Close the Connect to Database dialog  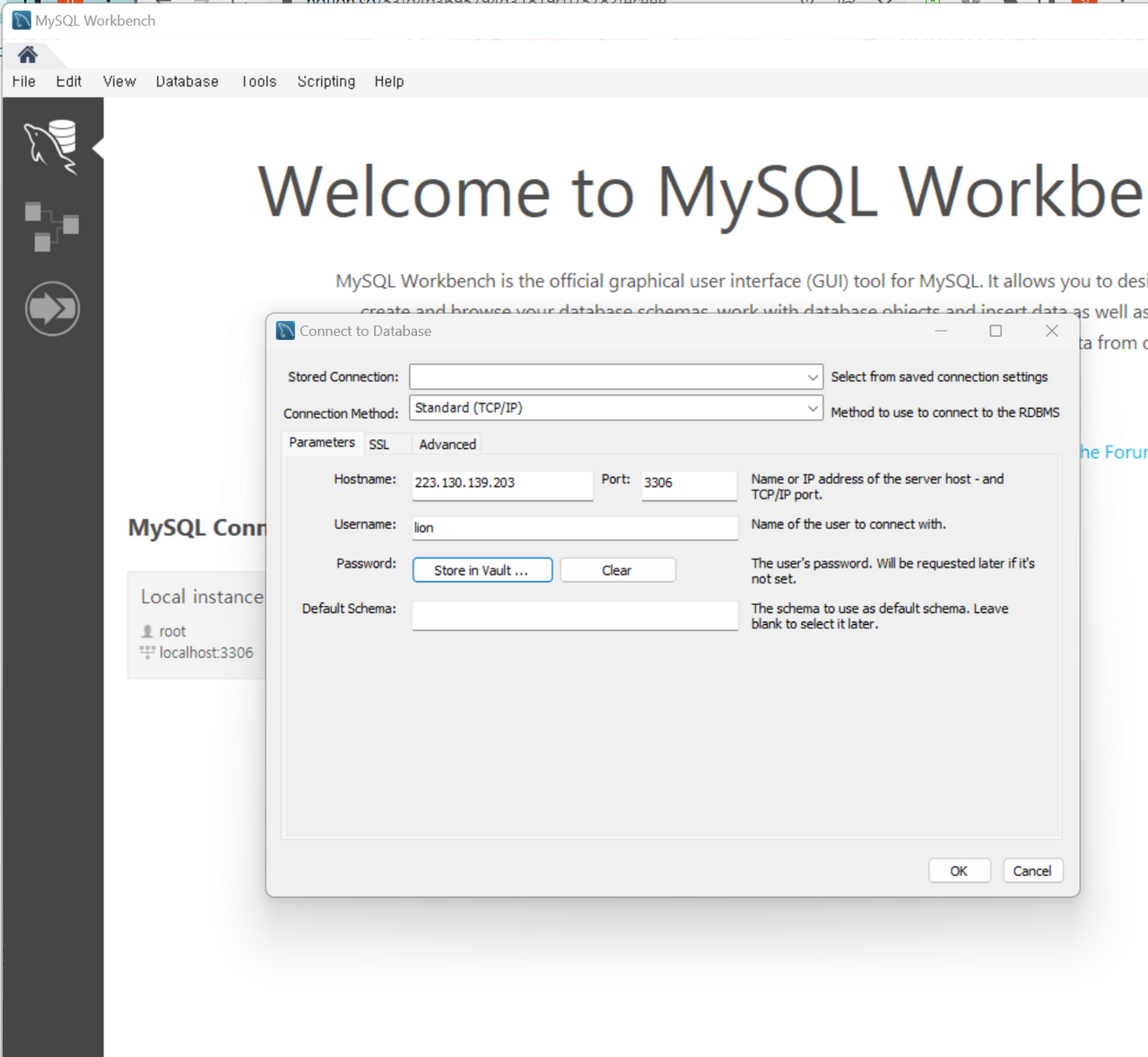tap(1052, 331)
